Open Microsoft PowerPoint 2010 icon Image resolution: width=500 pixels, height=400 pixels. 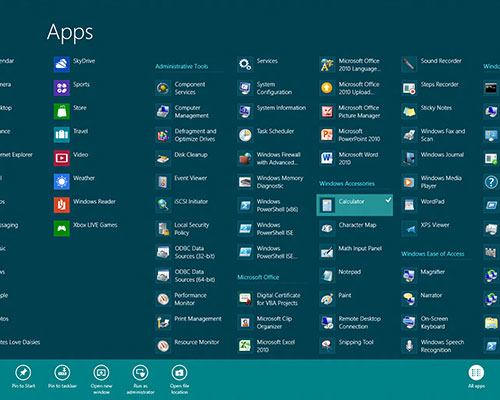(327, 135)
